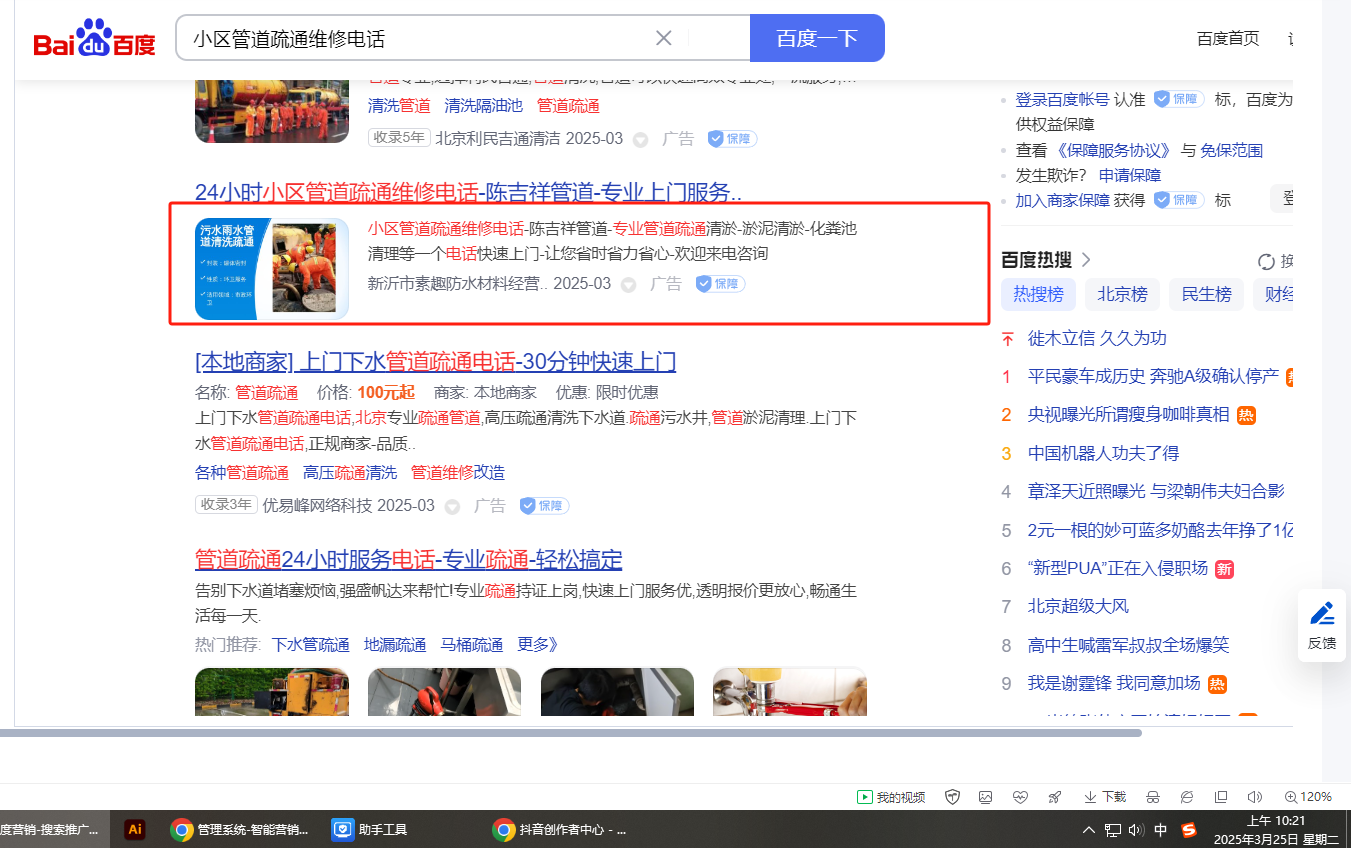Screen dimensions: 1351x848
Task: Open dropdown arrow after 优易峰网络科技 2025-03
Action: [x=452, y=507]
